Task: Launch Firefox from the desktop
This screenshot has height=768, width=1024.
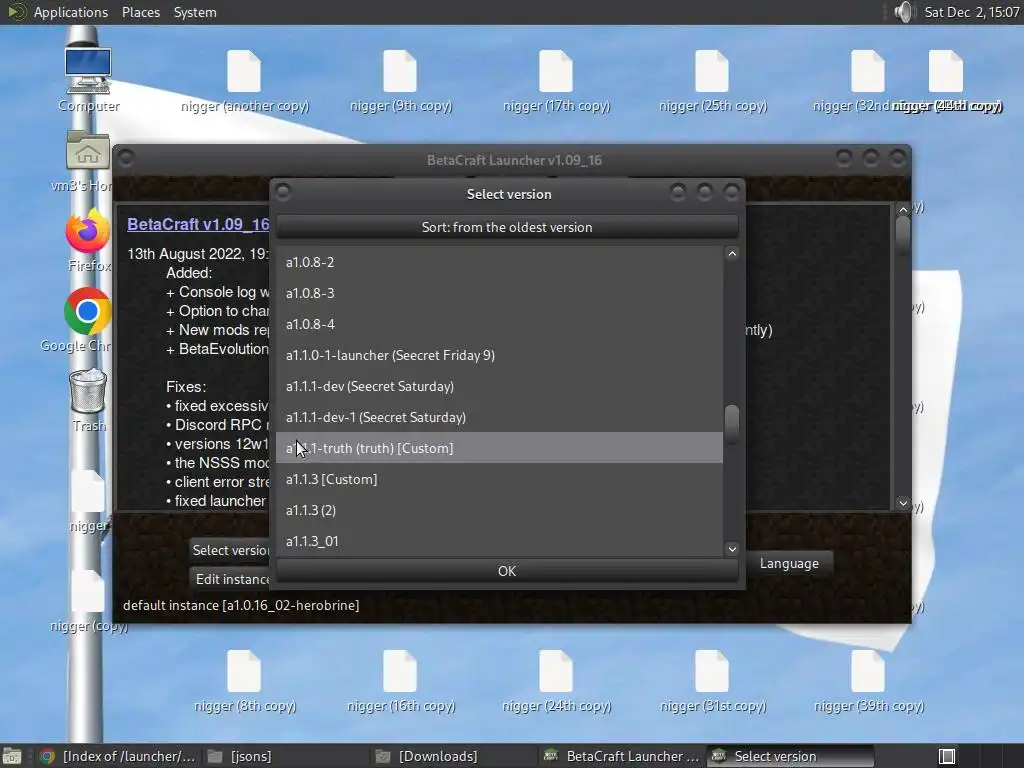Action: click(88, 240)
